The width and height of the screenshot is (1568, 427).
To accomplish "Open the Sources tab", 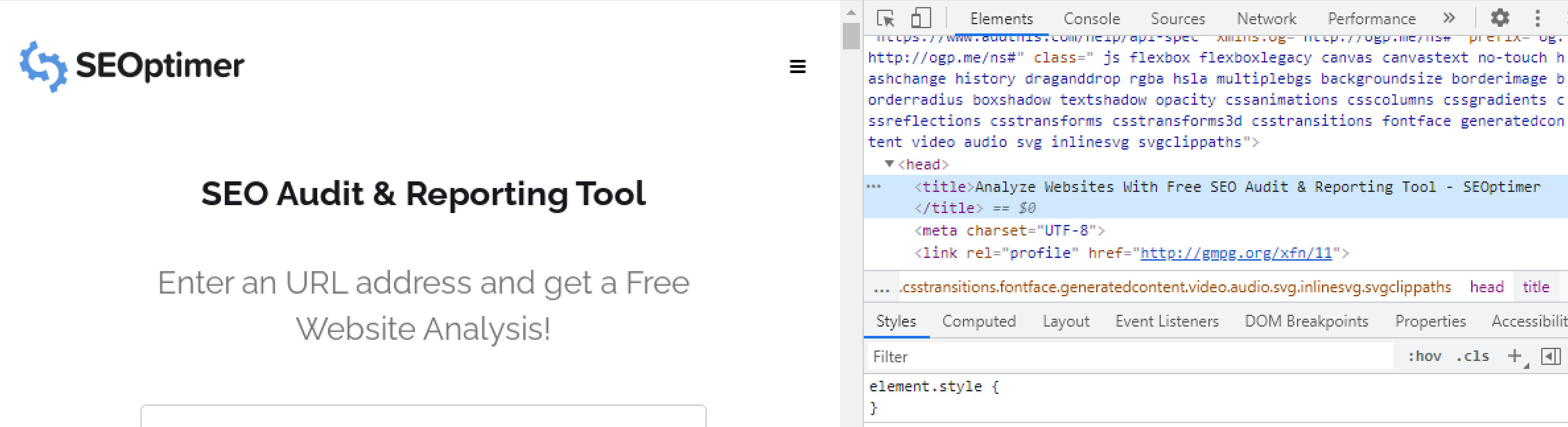I will [x=1177, y=19].
